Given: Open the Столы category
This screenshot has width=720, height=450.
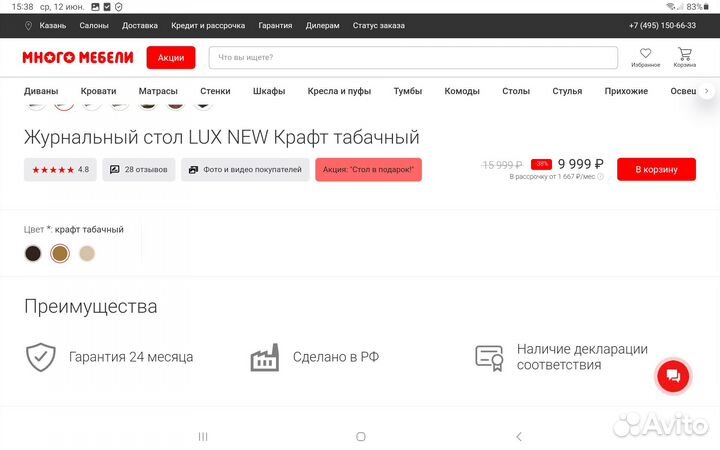Looking at the screenshot, I should pyautogui.click(x=516, y=91).
